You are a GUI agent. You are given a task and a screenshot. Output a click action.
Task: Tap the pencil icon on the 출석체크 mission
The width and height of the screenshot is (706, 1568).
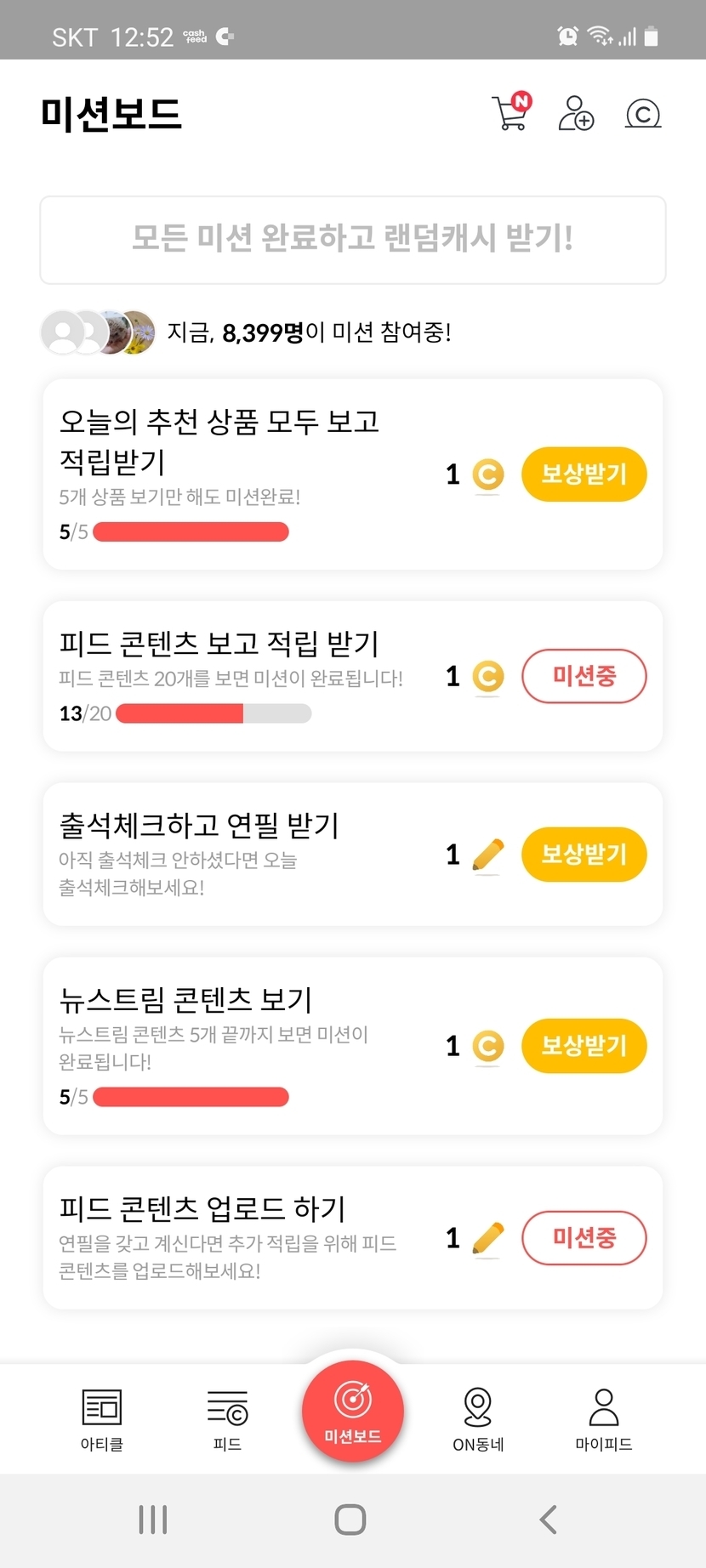pyautogui.click(x=487, y=855)
